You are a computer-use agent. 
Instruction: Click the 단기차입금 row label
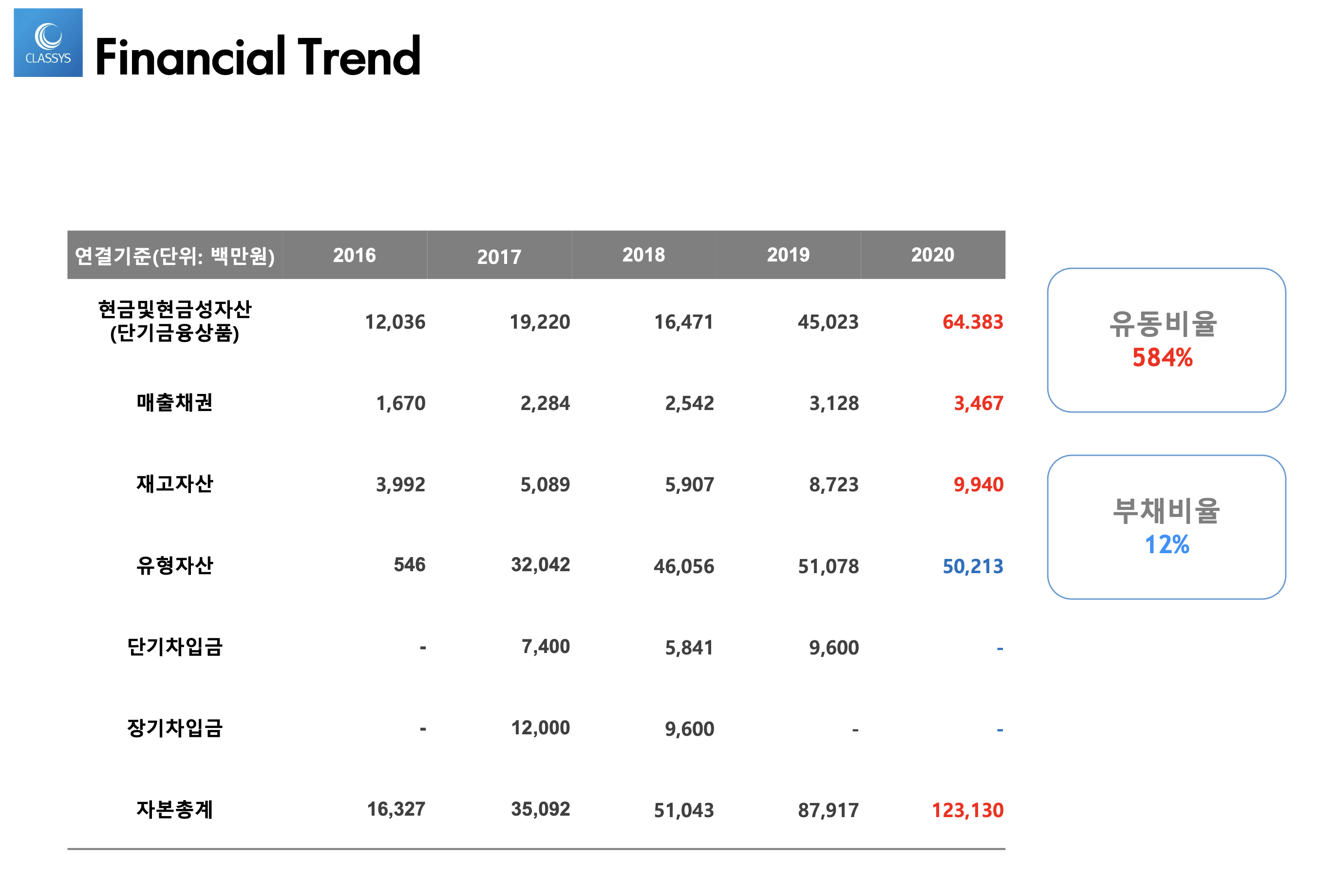click(175, 647)
